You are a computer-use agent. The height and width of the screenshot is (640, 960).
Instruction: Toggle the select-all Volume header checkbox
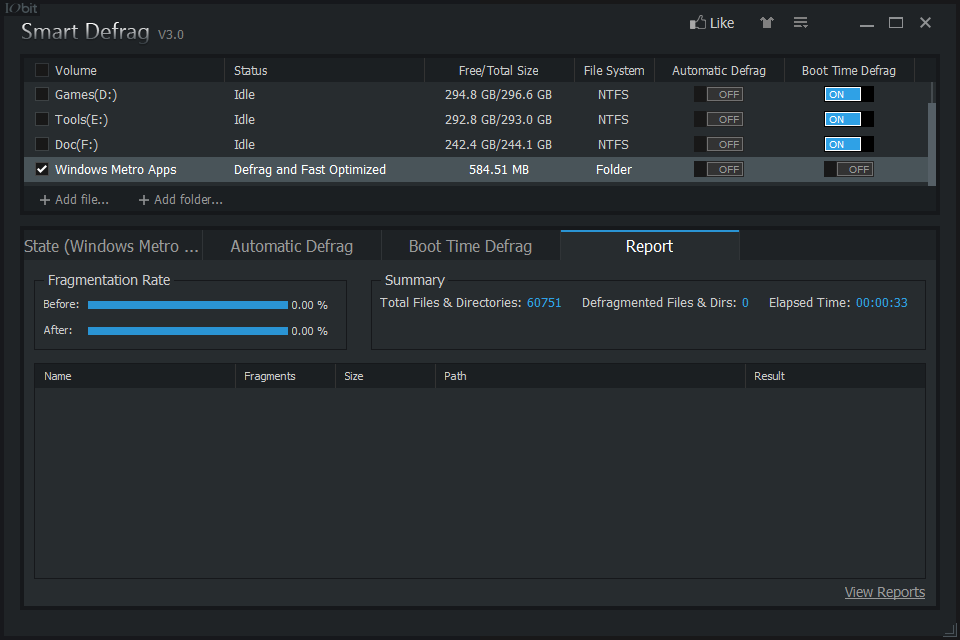tap(42, 70)
